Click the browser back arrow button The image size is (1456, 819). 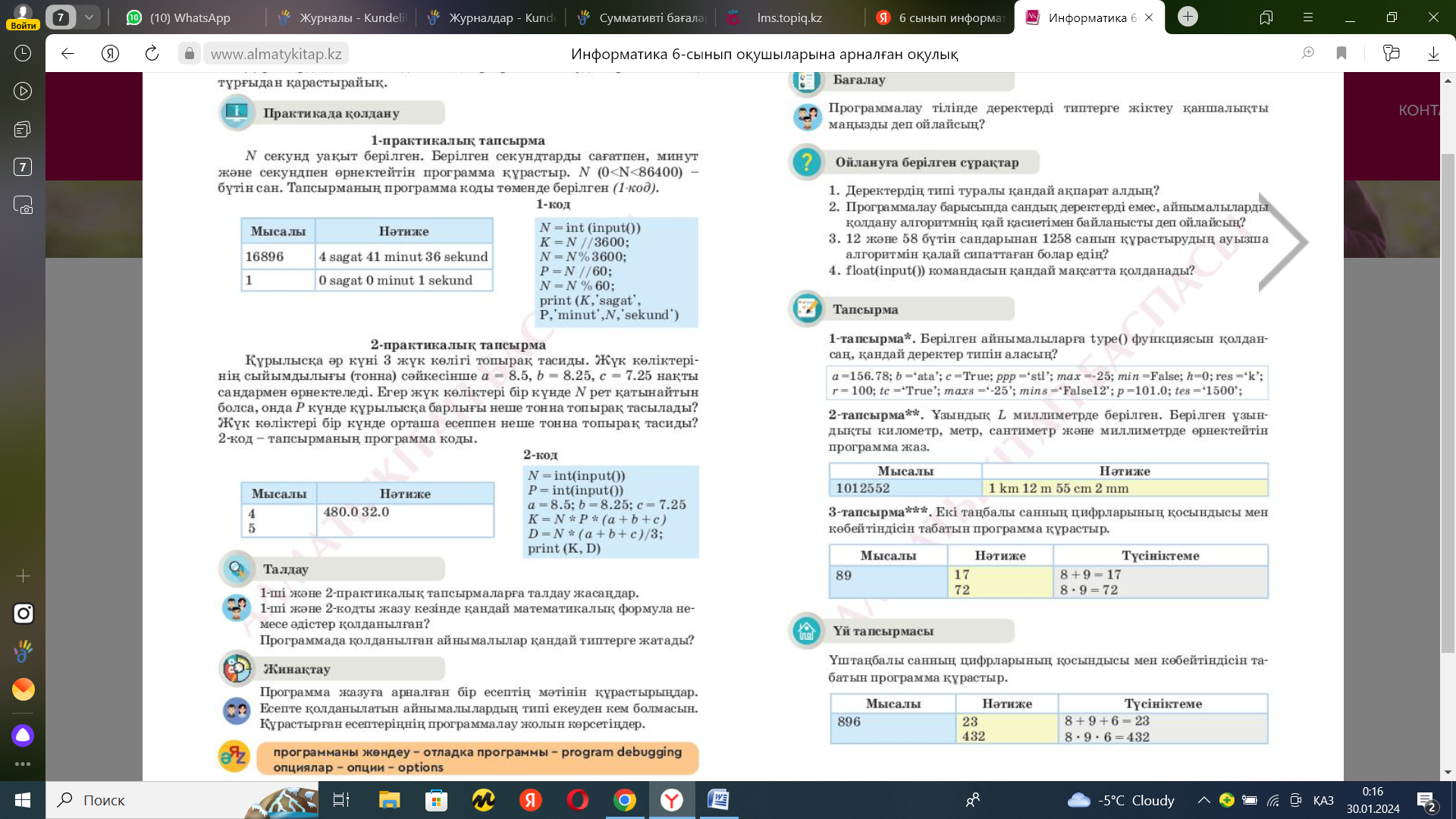(67, 53)
